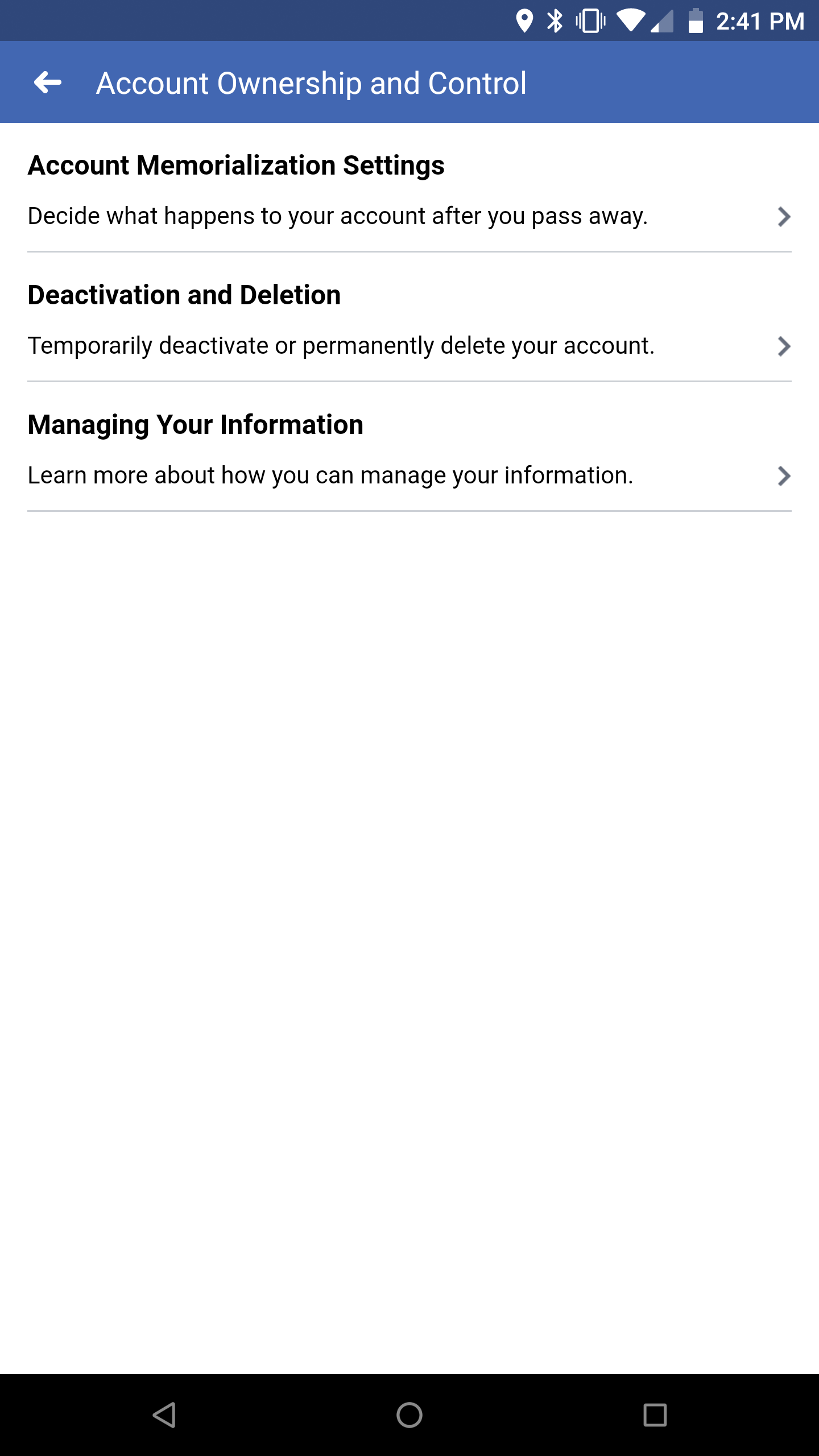Tap the back arrow in header
819x1456 pixels.
(x=48, y=83)
